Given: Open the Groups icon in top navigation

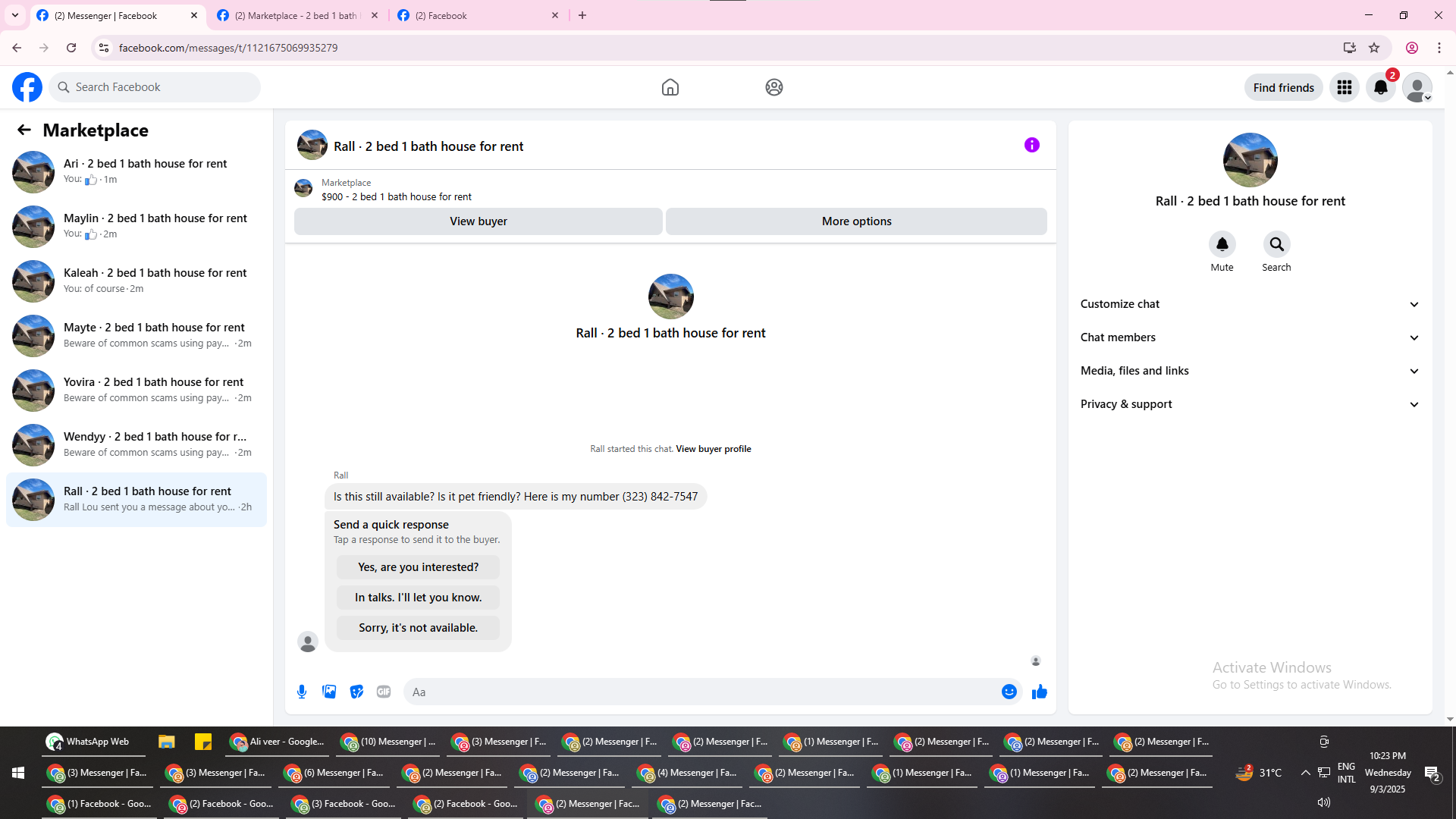Looking at the screenshot, I should (x=774, y=87).
